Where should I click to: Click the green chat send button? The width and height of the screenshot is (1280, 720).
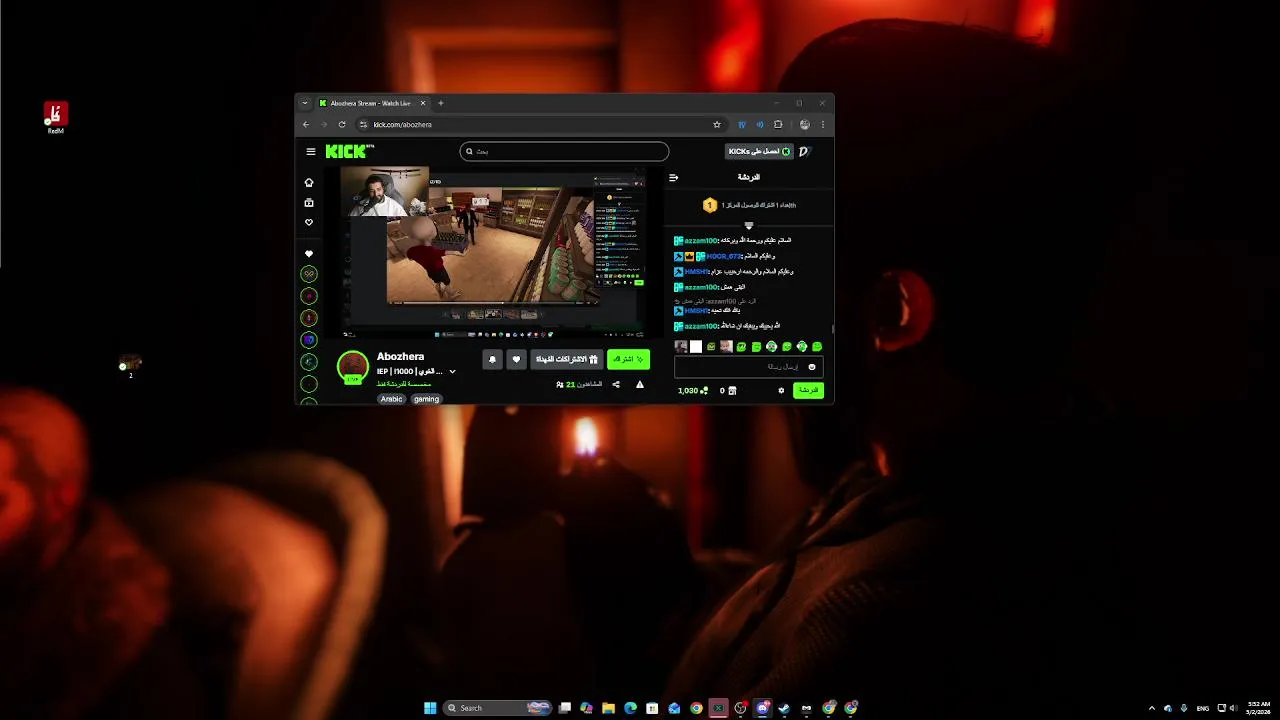click(808, 391)
